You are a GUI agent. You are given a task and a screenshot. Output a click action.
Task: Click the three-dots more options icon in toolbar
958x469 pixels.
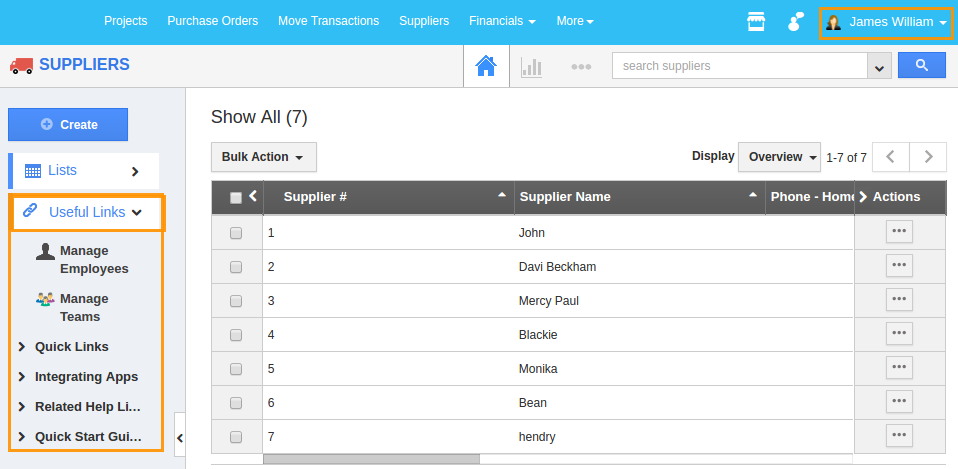(581, 67)
